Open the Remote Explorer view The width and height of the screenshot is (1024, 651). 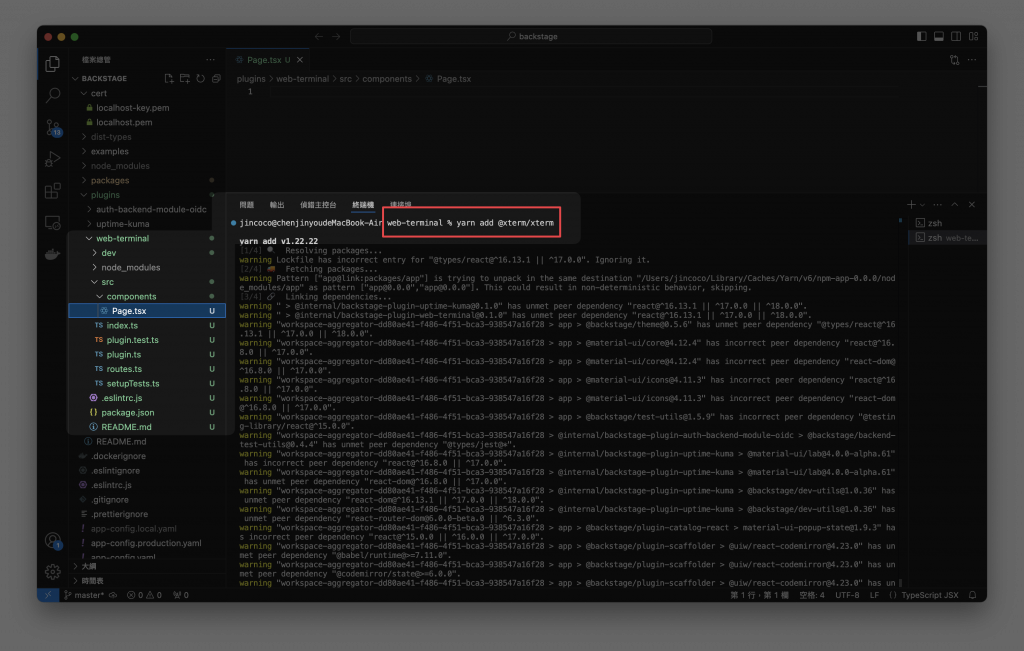click(53, 223)
